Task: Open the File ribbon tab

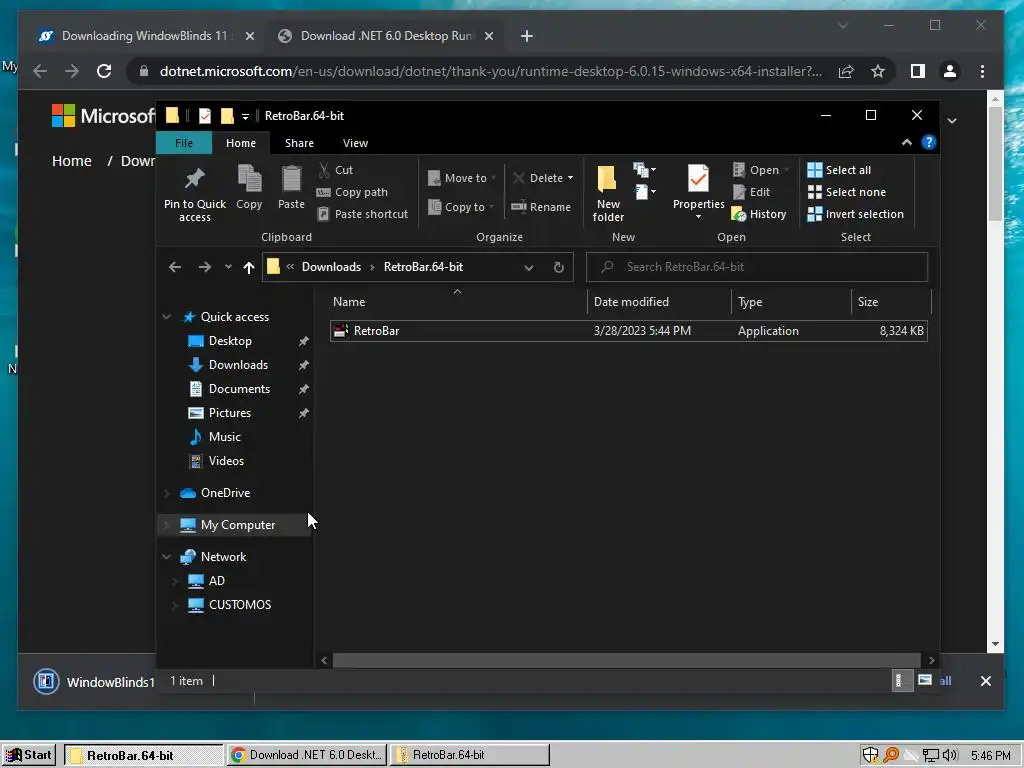Action: [184, 143]
